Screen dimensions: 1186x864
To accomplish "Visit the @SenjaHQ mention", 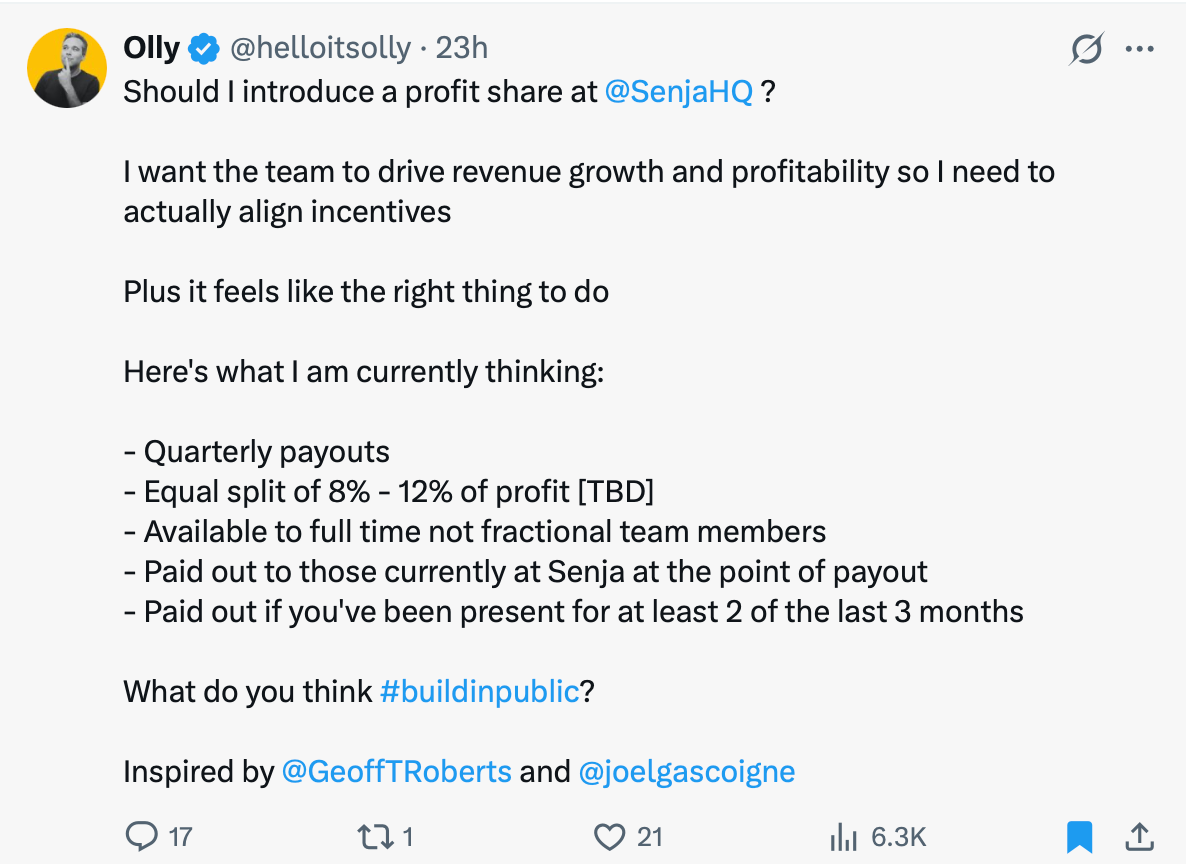I will pyautogui.click(x=679, y=92).
